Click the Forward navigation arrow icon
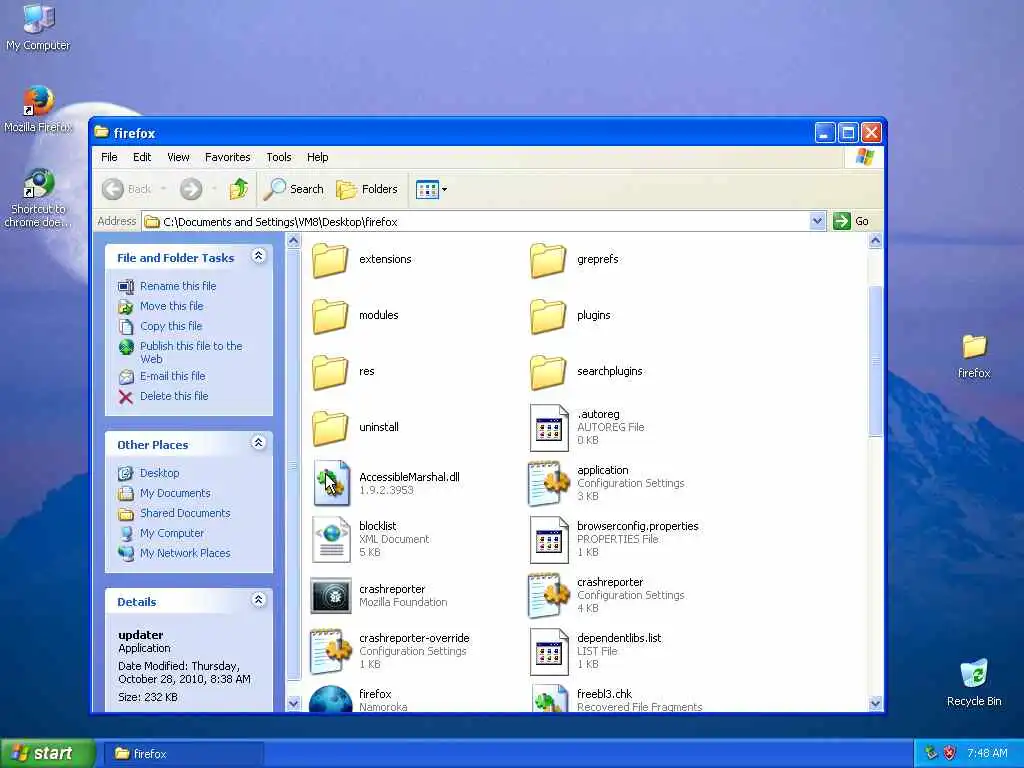1024x768 pixels. click(191, 189)
